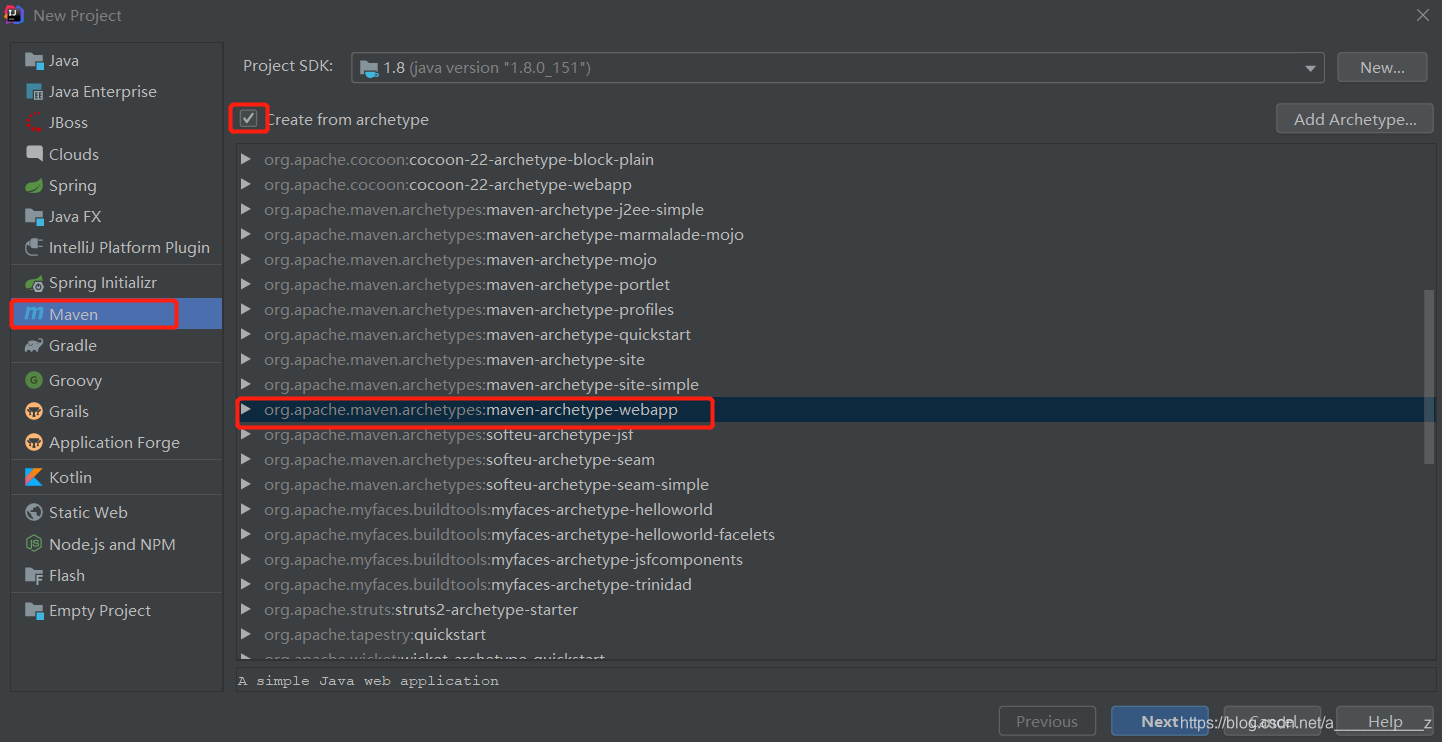Select Kotlin project type label
Image resolution: width=1442 pixels, height=742 pixels.
click(x=70, y=477)
